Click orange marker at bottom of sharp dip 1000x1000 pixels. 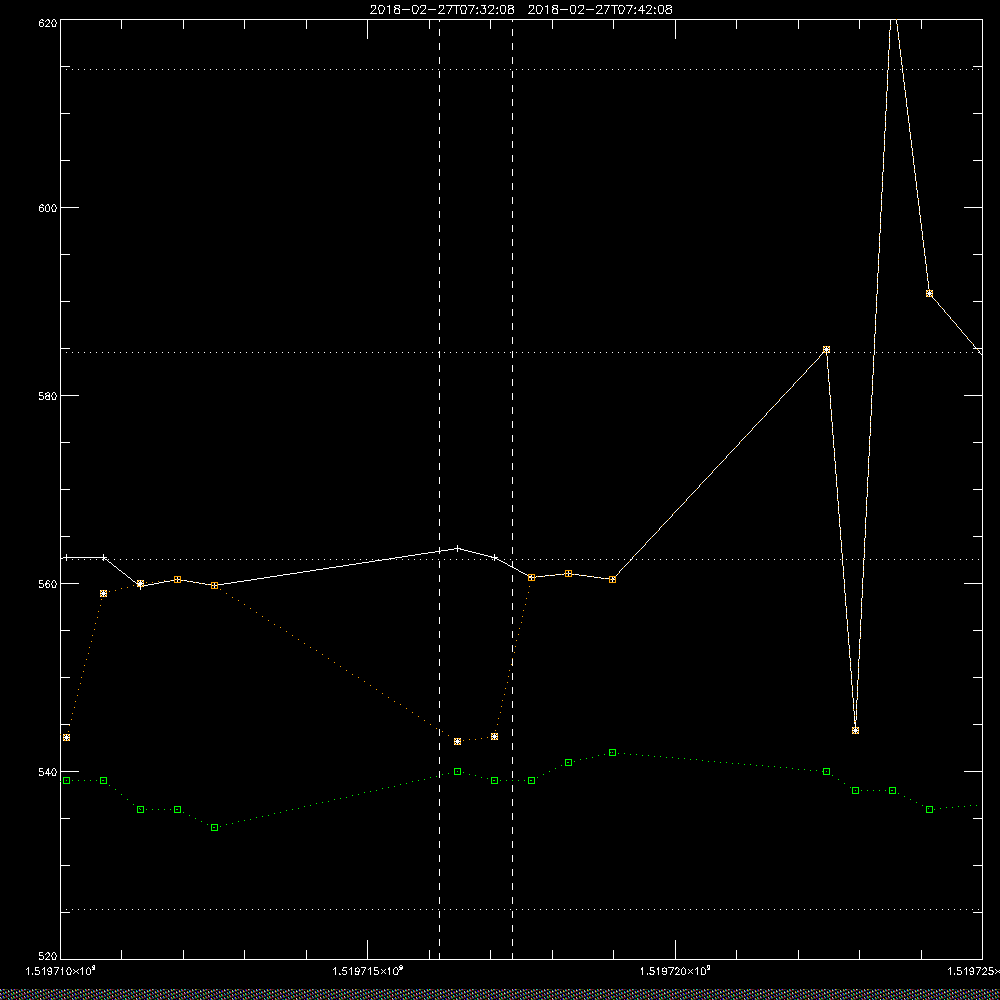tap(855, 730)
